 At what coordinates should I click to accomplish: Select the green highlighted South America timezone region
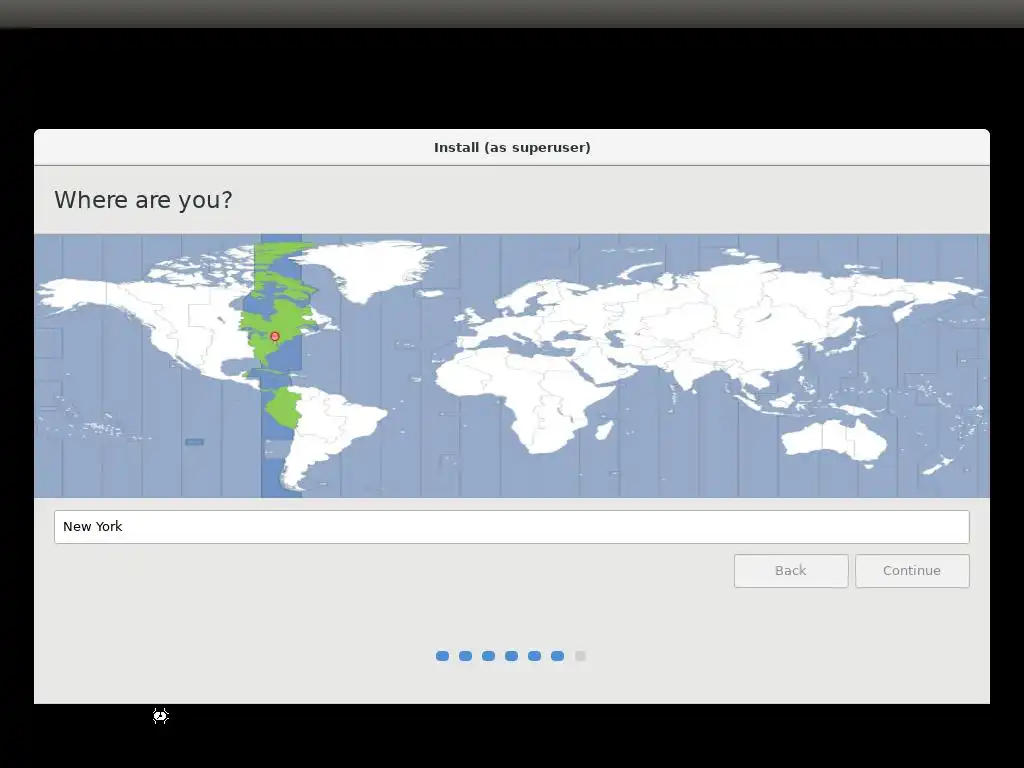[x=283, y=407]
